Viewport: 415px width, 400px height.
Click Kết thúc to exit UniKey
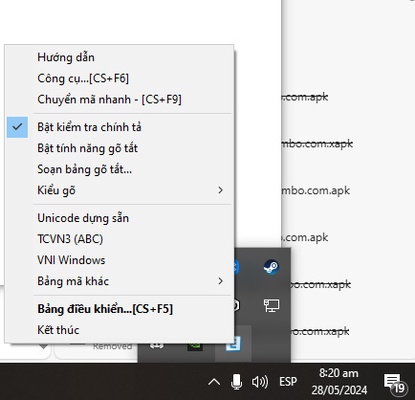pyautogui.click(x=119, y=330)
